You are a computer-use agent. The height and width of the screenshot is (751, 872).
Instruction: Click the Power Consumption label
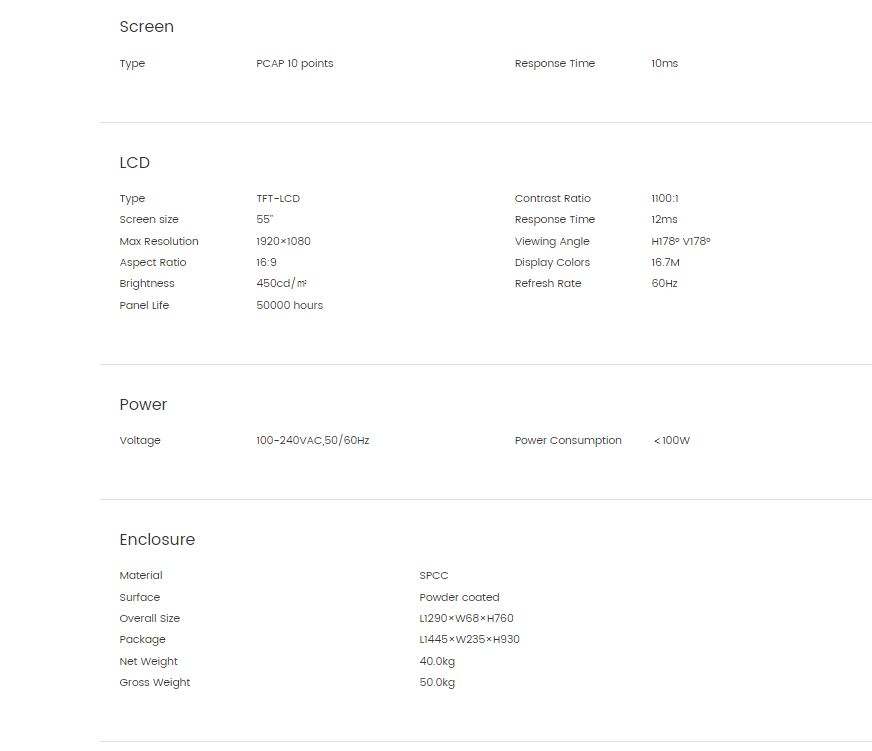[568, 441]
